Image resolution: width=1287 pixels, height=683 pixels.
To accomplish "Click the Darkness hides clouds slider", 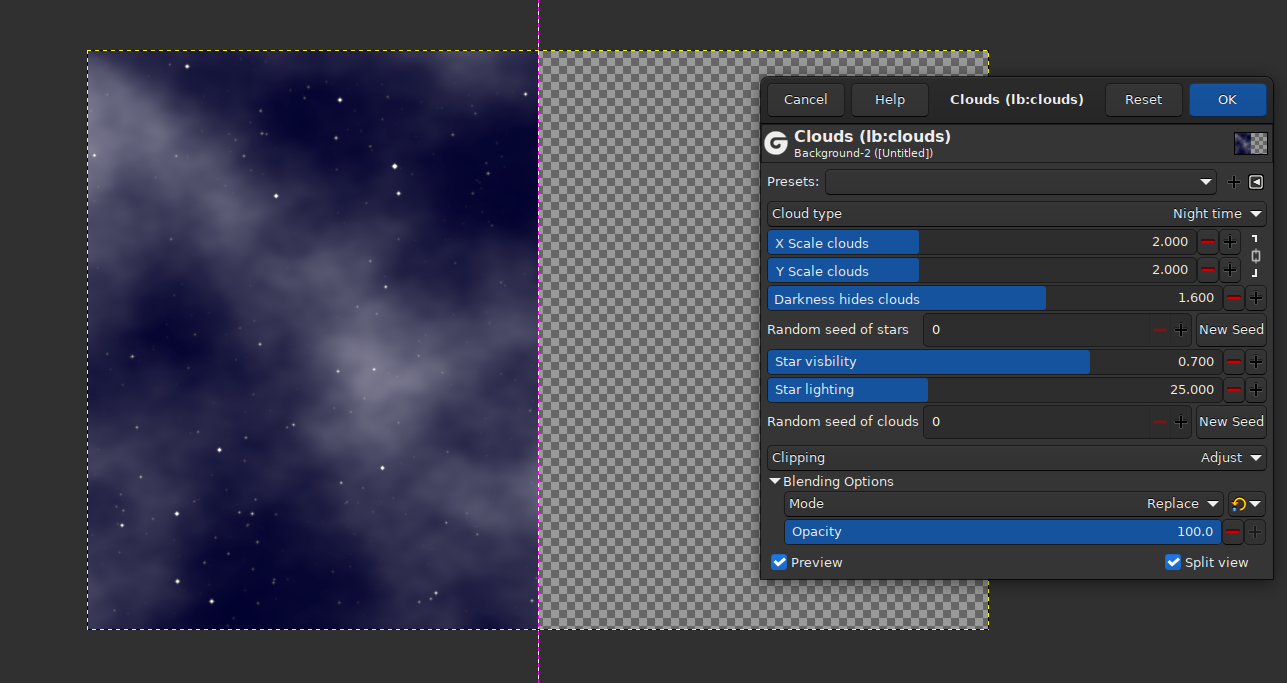I will [x=994, y=298].
